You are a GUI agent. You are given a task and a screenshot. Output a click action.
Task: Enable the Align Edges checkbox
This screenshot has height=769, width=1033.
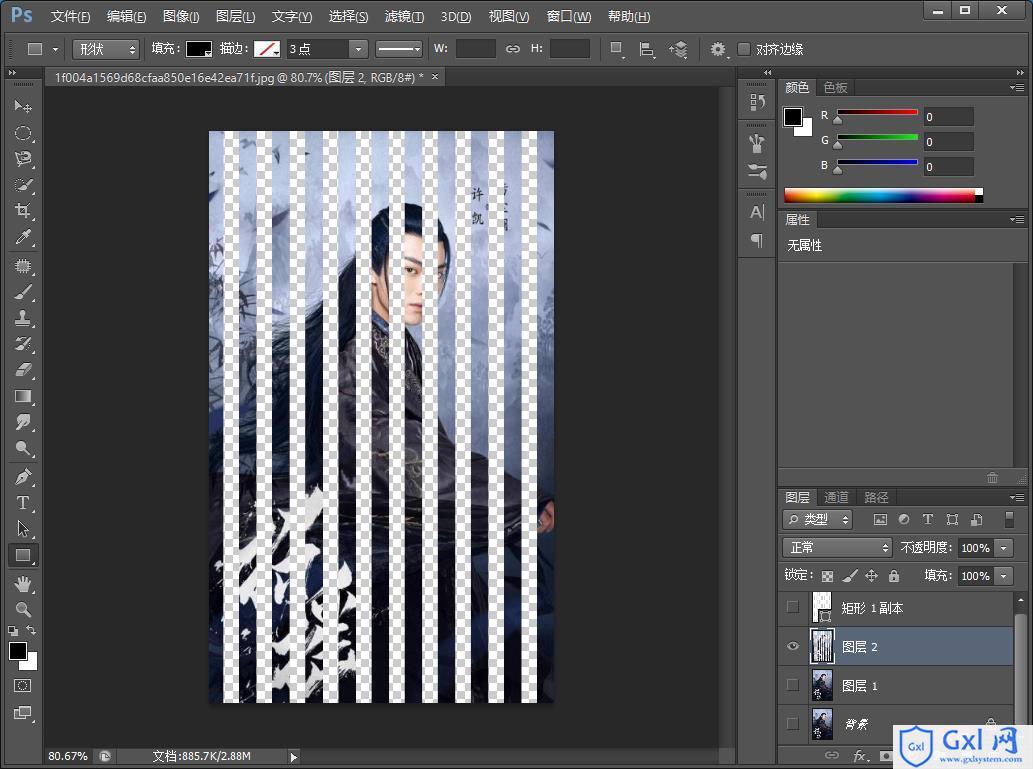(x=744, y=49)
